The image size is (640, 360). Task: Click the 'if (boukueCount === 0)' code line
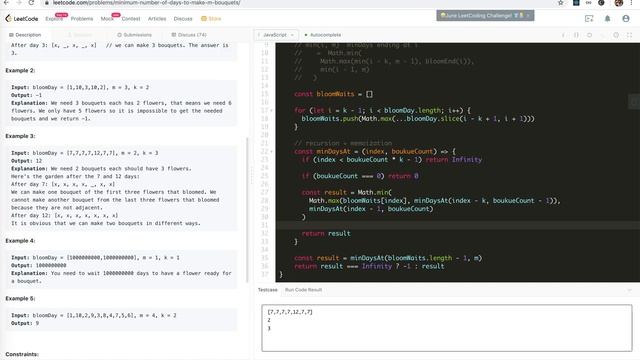pyautogui.click(x=360, y=176)
